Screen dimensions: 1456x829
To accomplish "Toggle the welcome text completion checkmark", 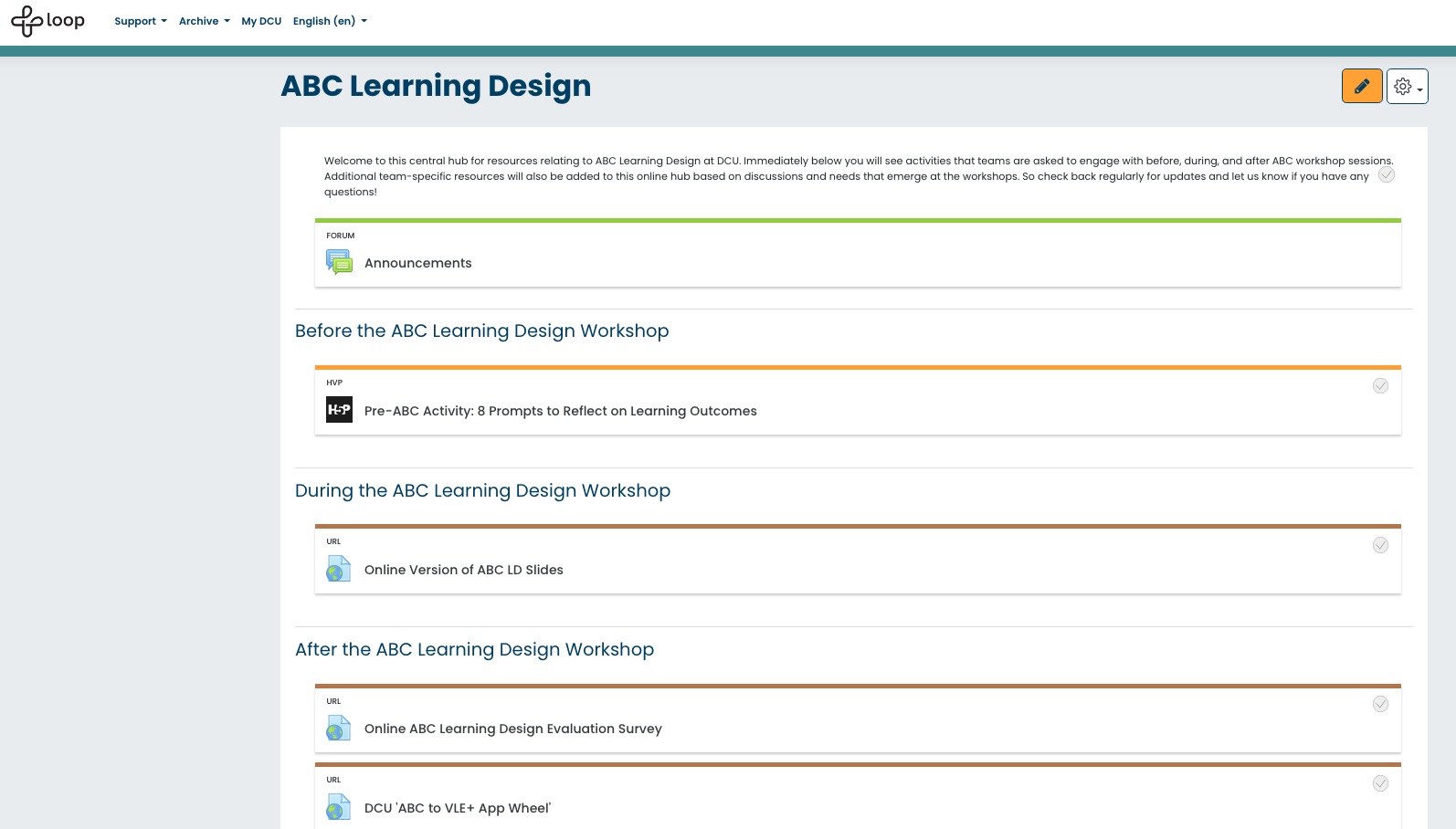I will click(x=1386, y=174).
